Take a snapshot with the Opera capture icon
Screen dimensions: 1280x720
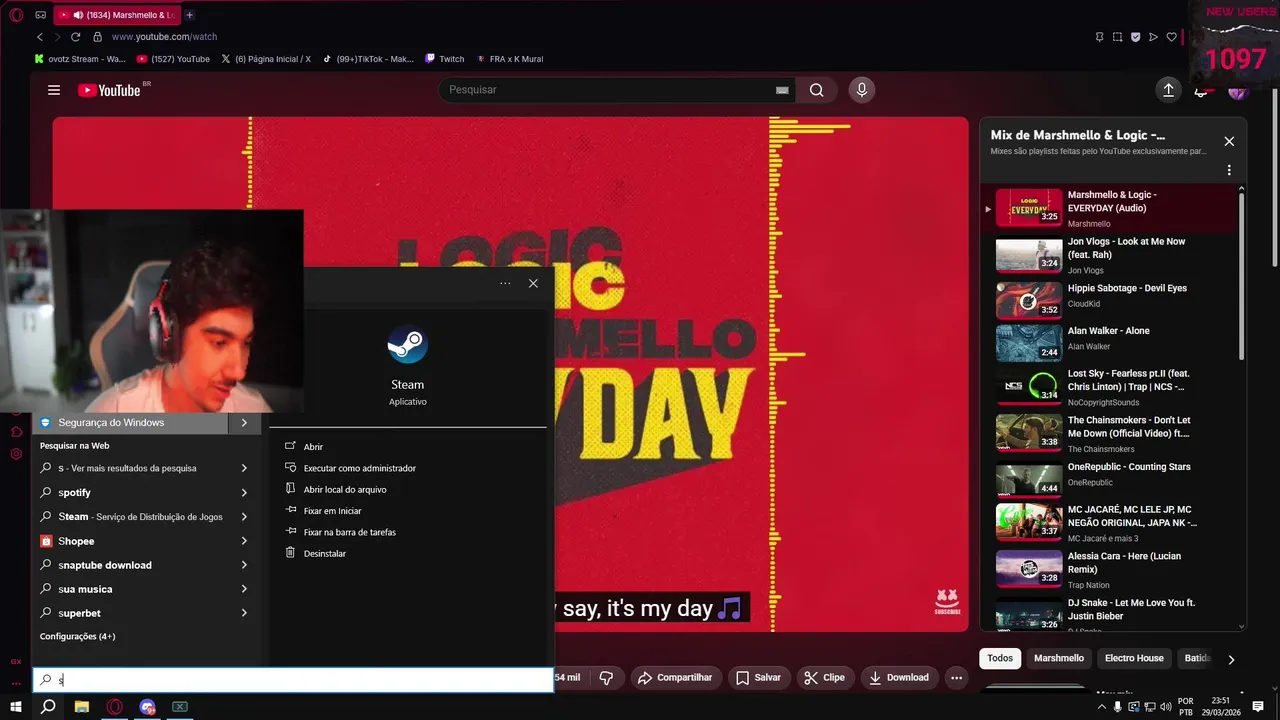[1117, 37]
